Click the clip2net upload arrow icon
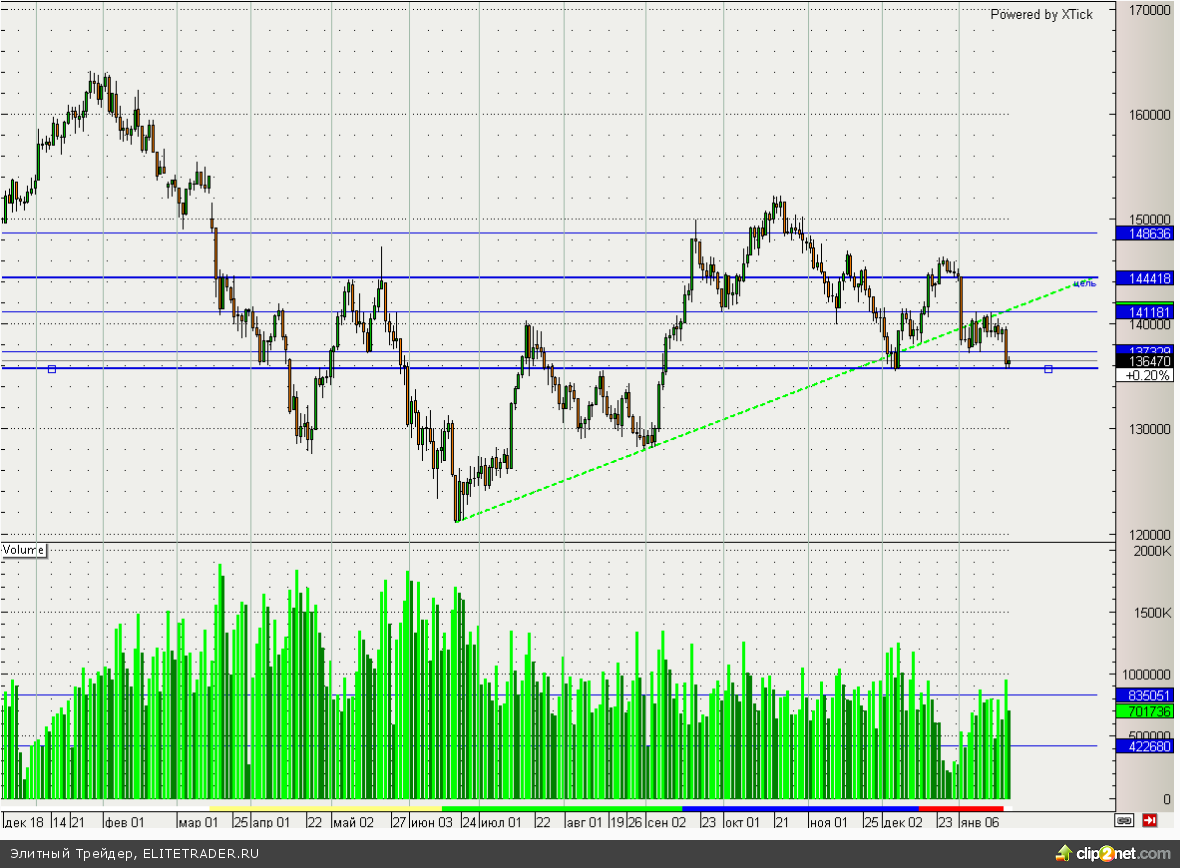Screen dimensions: 1180x868 click(x=1063, y=853)
